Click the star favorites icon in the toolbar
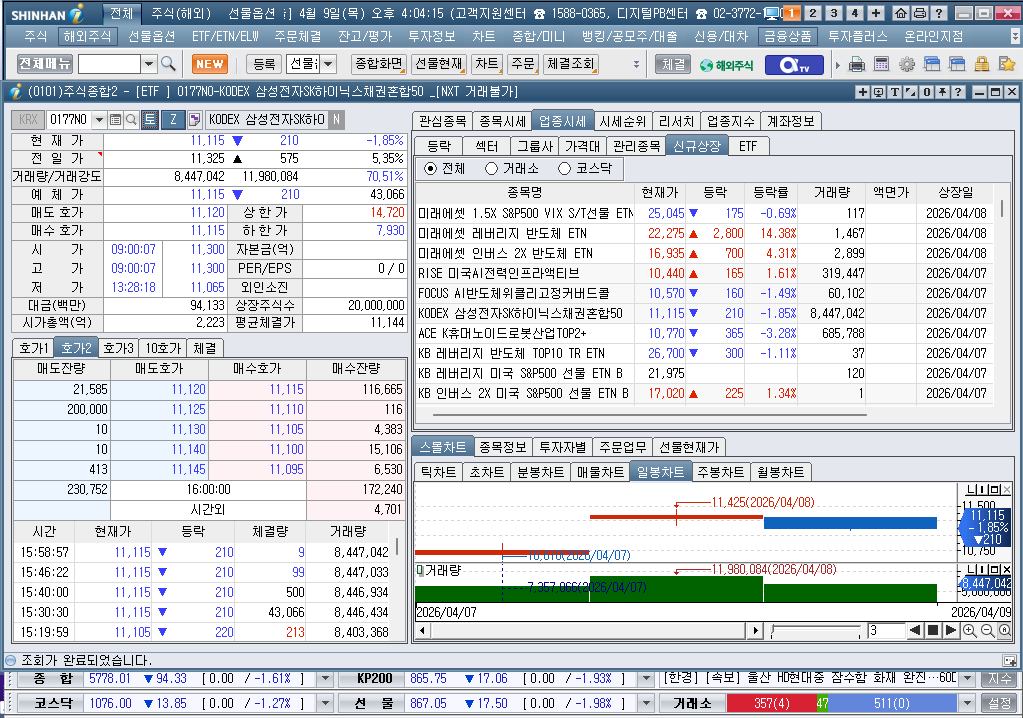The width and height of the screenshot is (1023, 718). click(x=1007, y=64)
